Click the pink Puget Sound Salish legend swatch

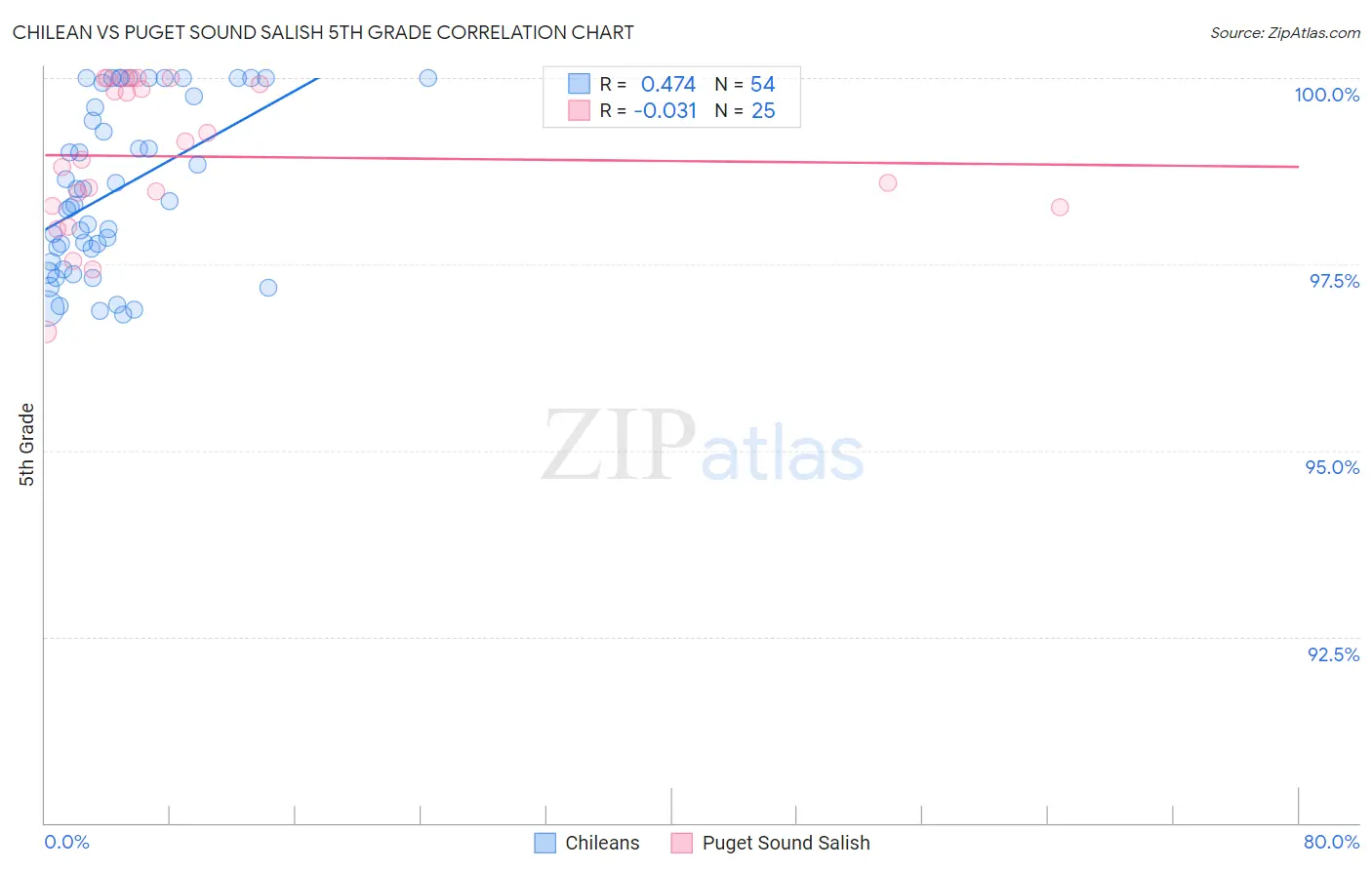[x=681, y=843]
